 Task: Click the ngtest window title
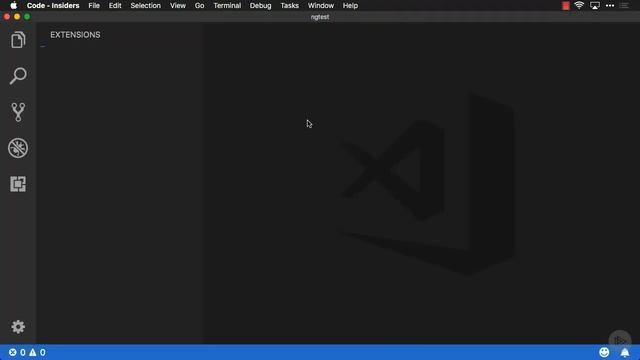coord(320,17)
